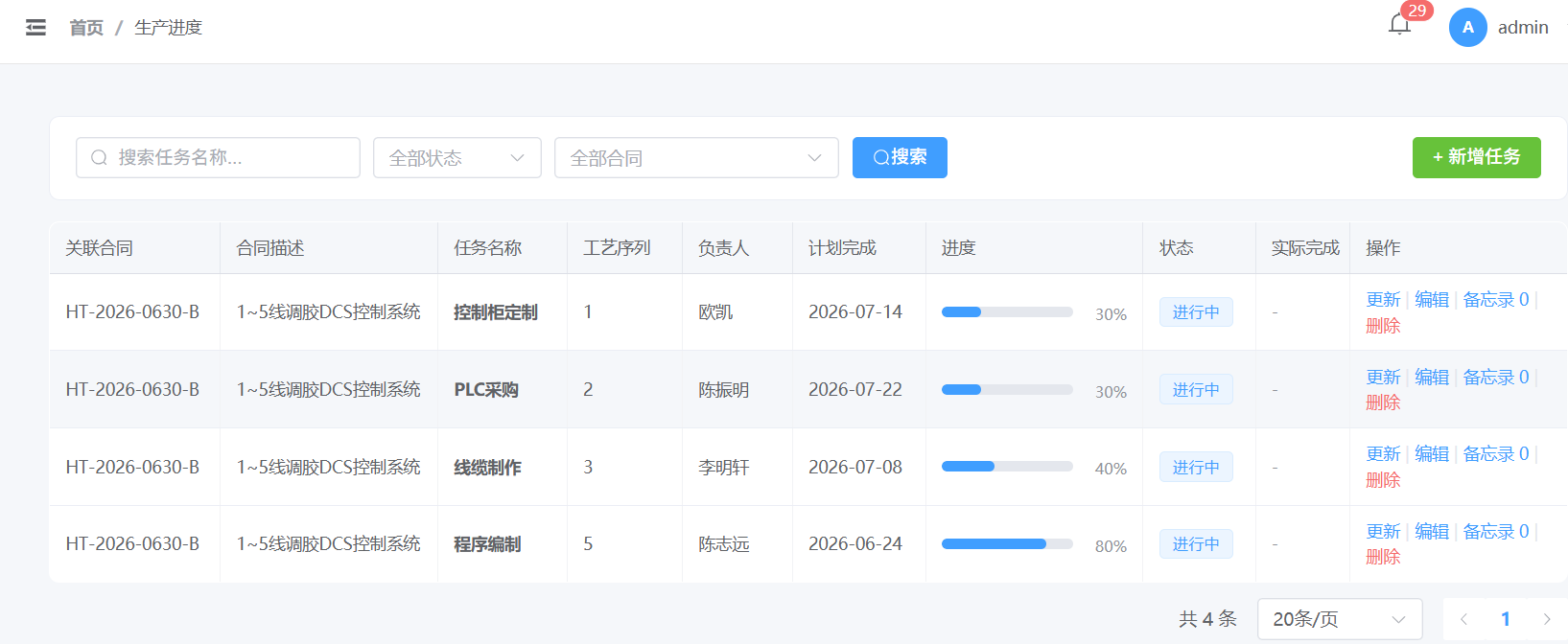1568x644 pixels.
Task: Click 更新 for 线缆制作 task
Action: pyautogui.click(x=1383, y=454)
